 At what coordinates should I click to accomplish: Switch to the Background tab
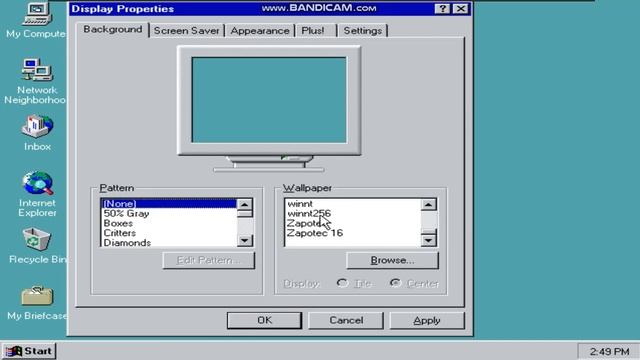pos(113,29)
